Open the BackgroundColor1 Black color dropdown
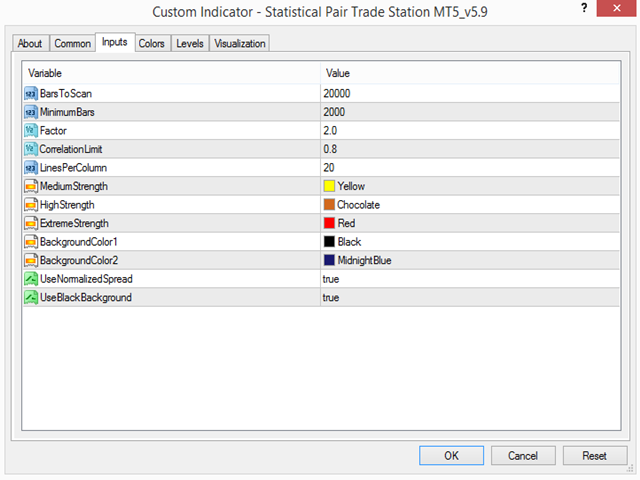 (x=349, y=242)
